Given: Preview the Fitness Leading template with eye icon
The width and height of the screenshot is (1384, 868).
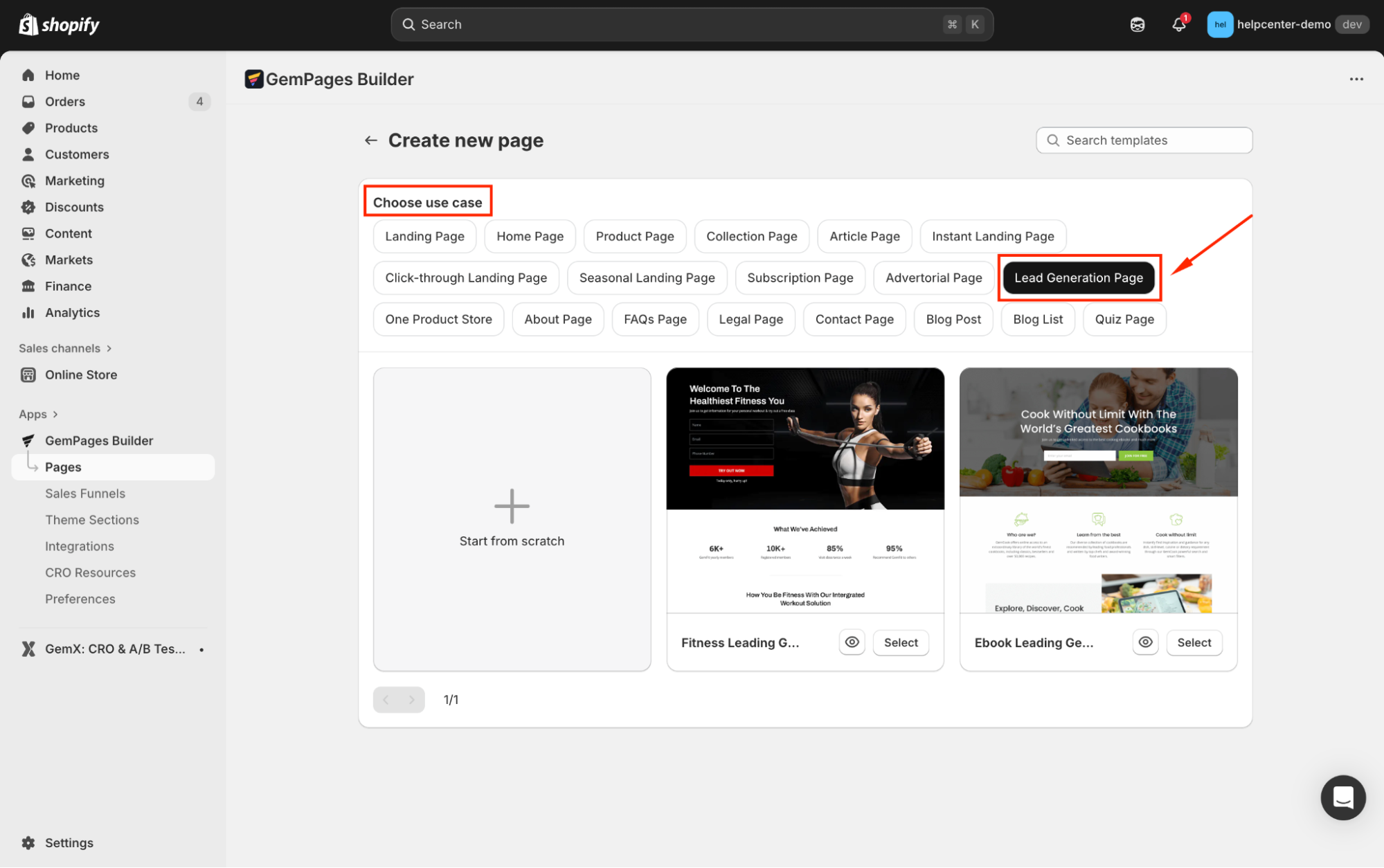Looking at the screenshot, I should (x=852, y=642).
